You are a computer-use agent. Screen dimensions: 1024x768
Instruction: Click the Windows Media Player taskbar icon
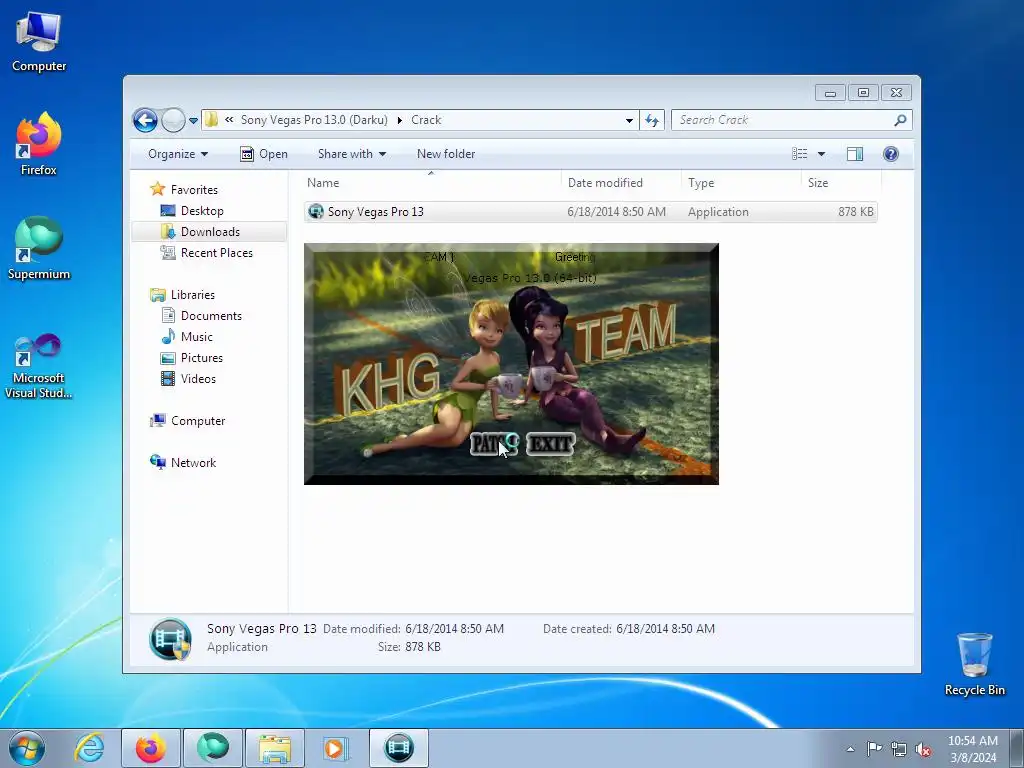[x=336, y=748]
